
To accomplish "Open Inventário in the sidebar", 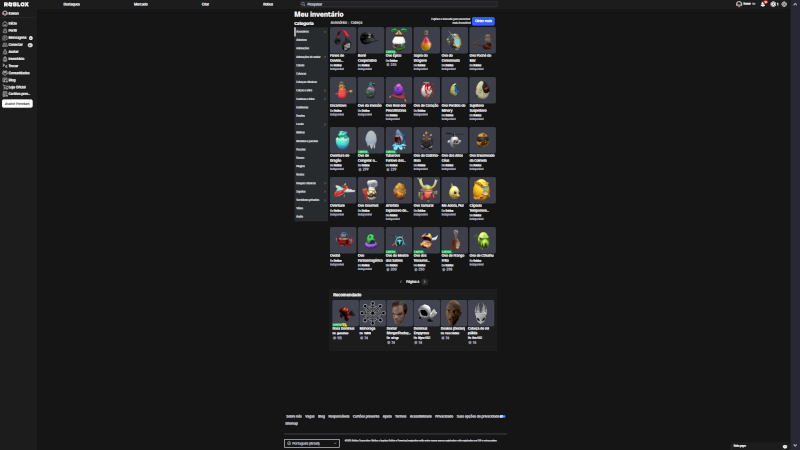I will click(x=14, y=59).
